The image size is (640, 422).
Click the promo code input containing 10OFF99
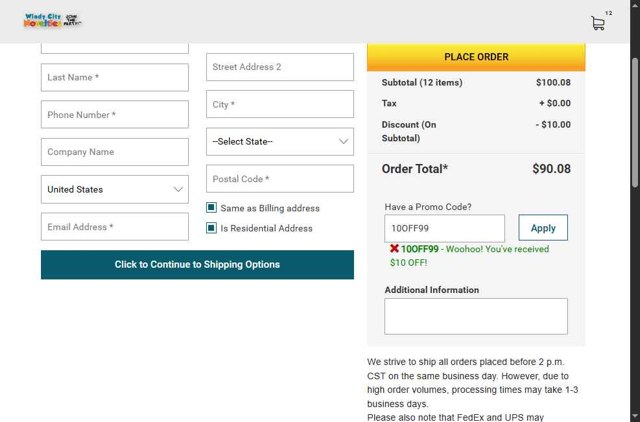[x=444, y=228]
